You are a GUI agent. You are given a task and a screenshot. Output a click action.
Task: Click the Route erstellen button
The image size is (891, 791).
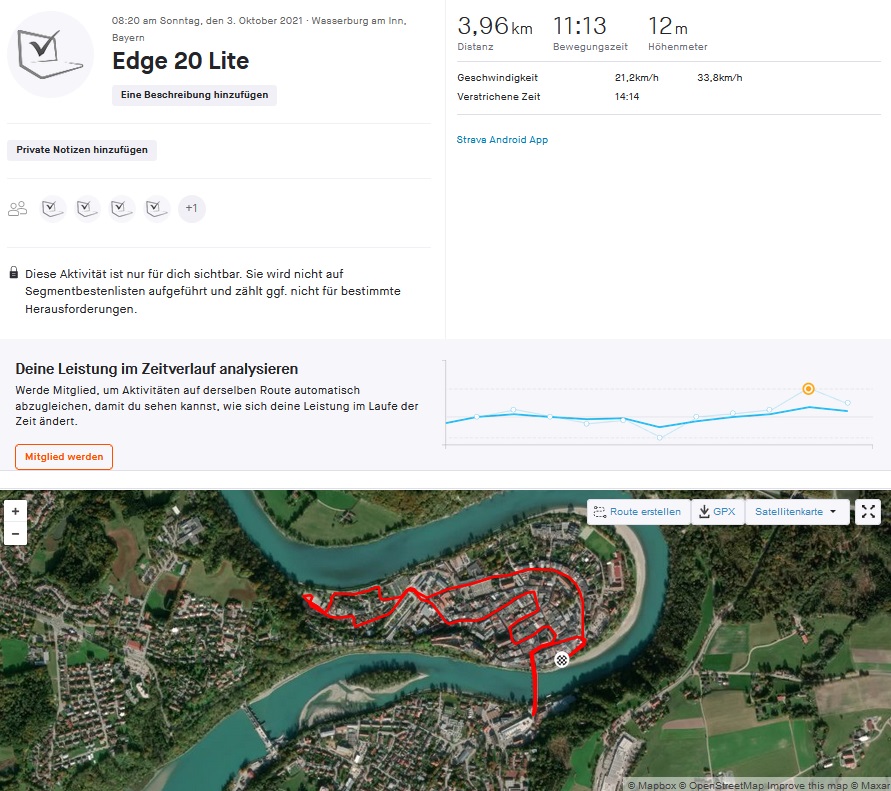pyautogui.click(x=638, y=512)
